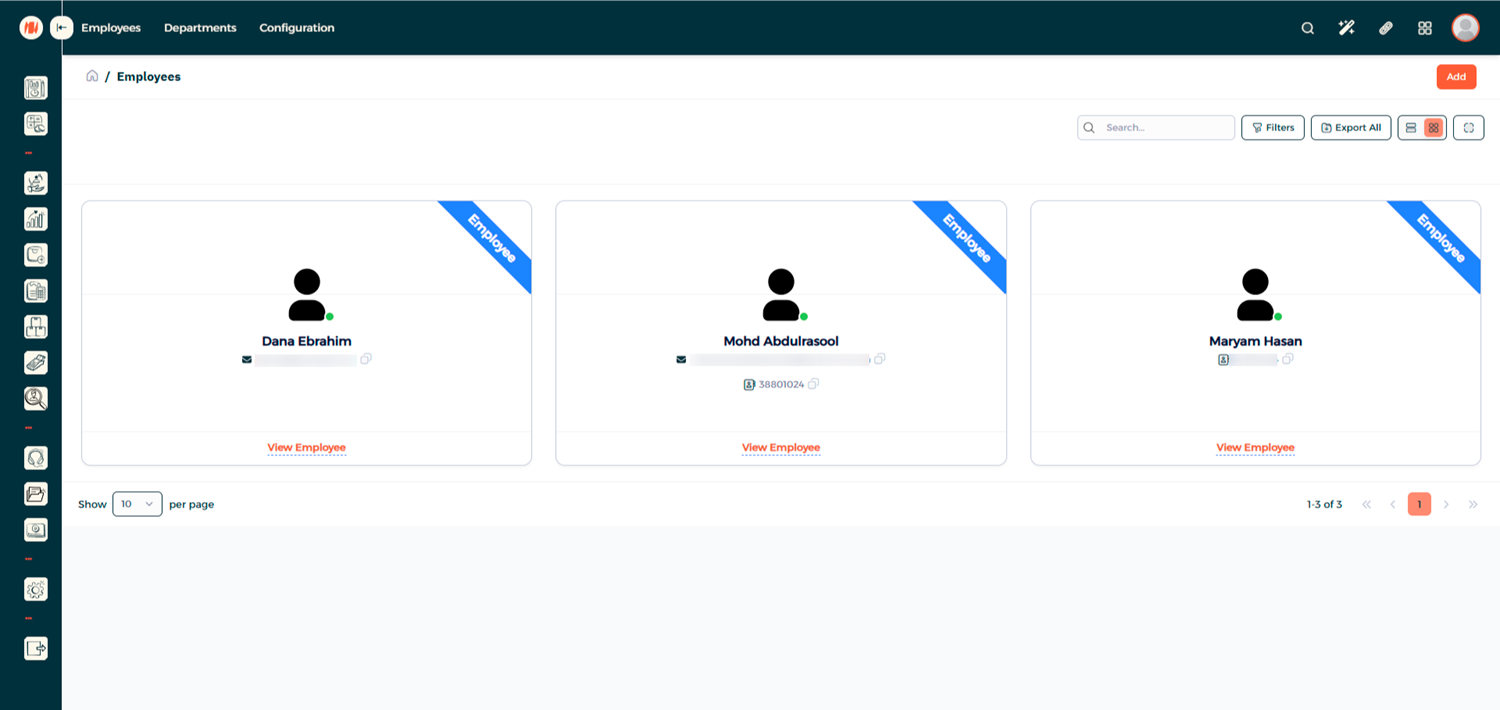
Task: Click the search magnifier icon in header
Action: (1307, 28)
